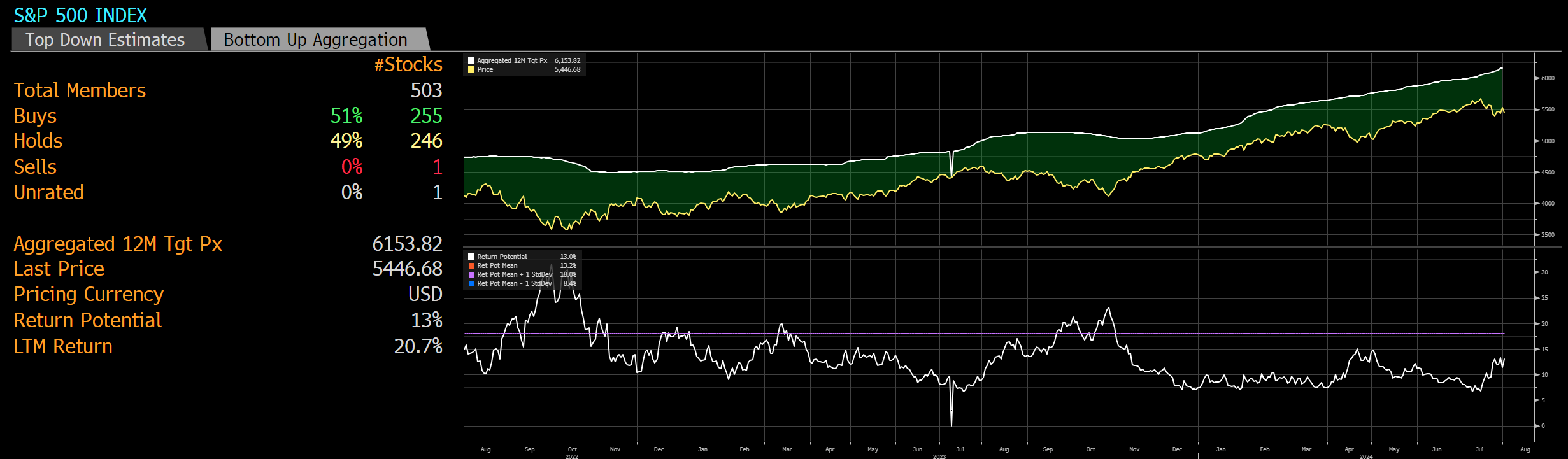Viewport: 1568px width, 459px height.
Task: Click the 30 return axis label
Action: coord(1544,272)
